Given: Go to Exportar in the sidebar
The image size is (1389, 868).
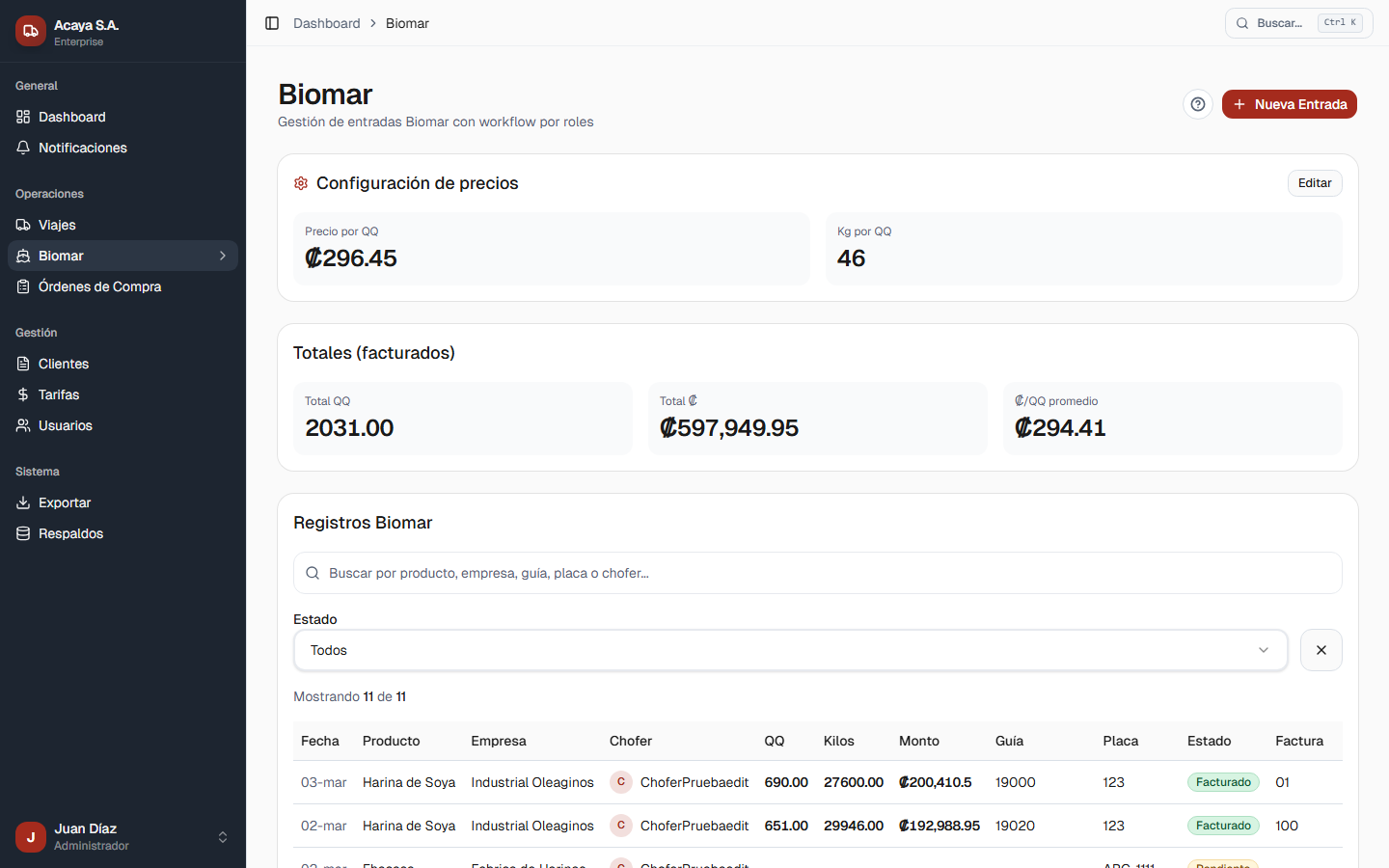Looking at the screenshot, I should [x=65, y=502].
